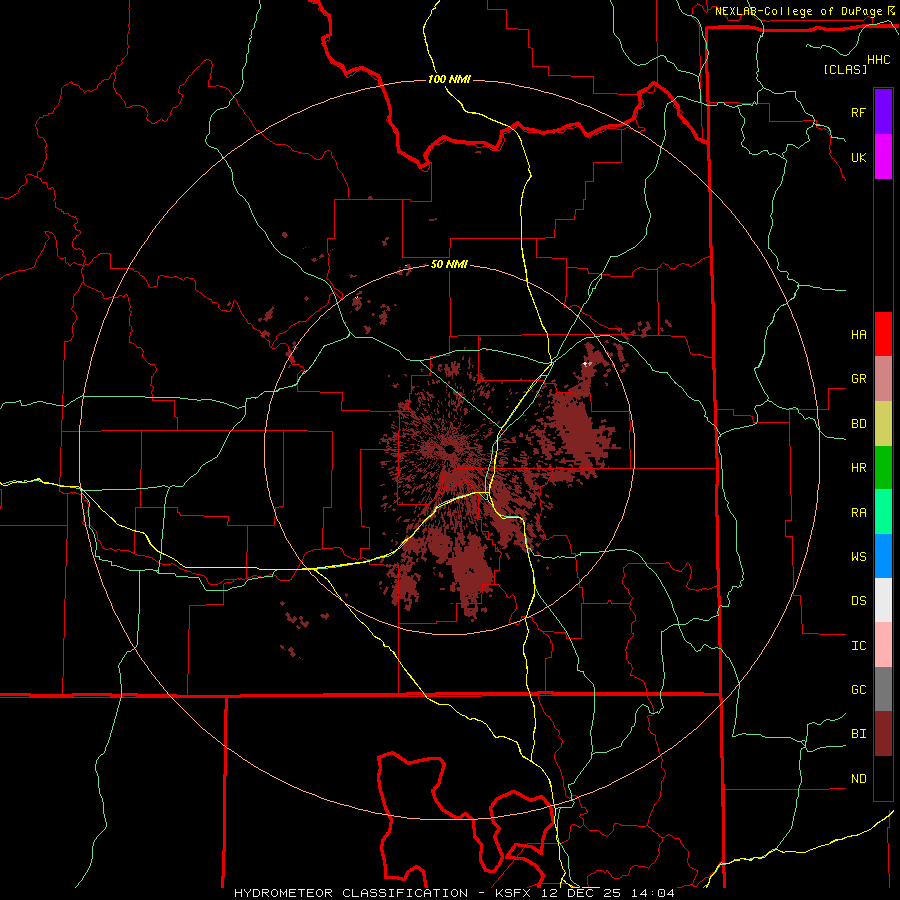Click the white echo pixels northeast of radar
The image size is (900, 900).
tap(587, 363)
